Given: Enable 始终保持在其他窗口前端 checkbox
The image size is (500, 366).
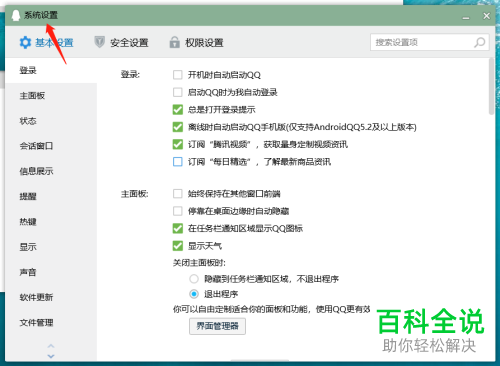Looking at the screenshot, I should click(x=178, y=194).
